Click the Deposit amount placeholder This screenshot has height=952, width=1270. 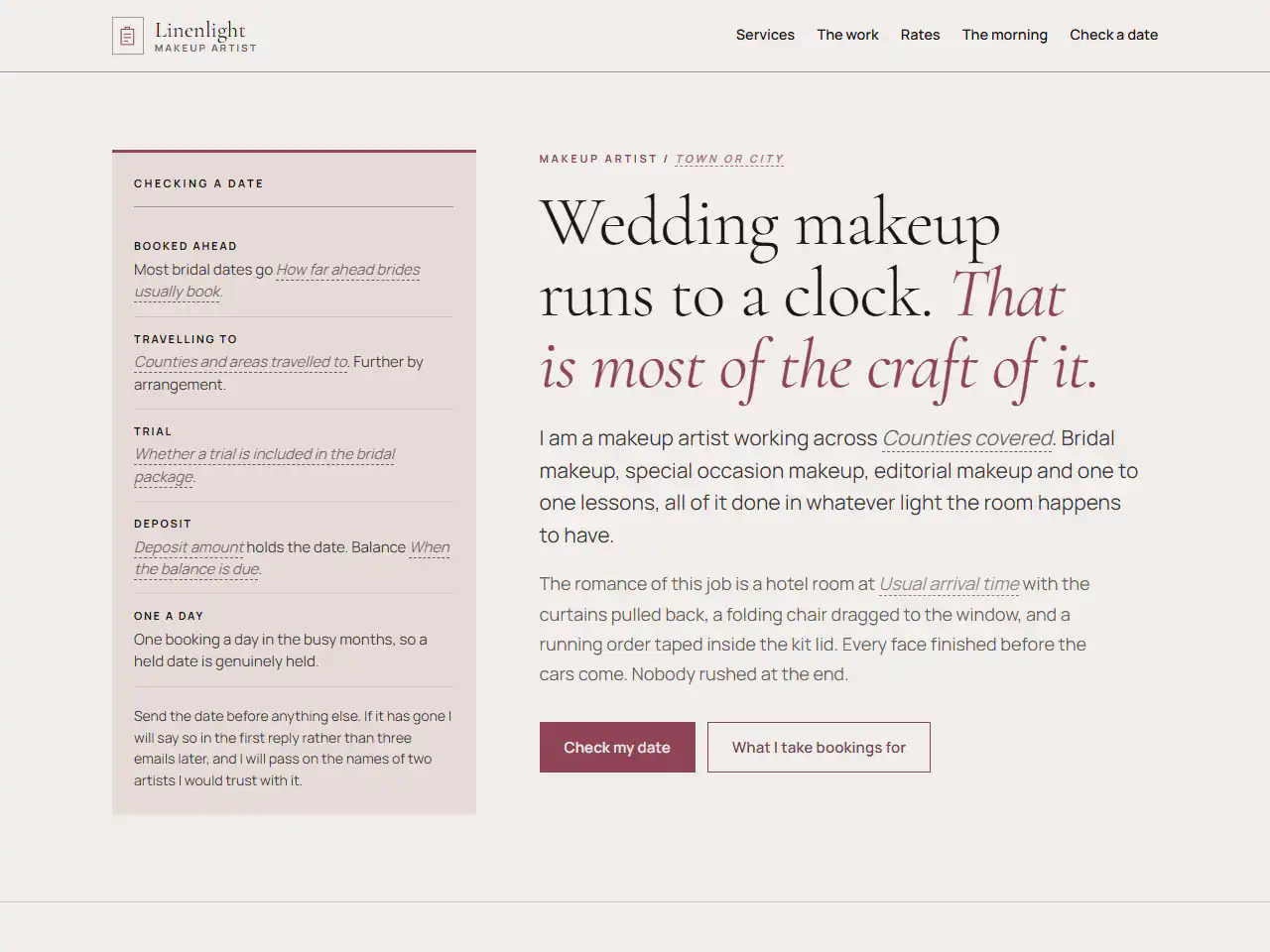click(189, 547)
